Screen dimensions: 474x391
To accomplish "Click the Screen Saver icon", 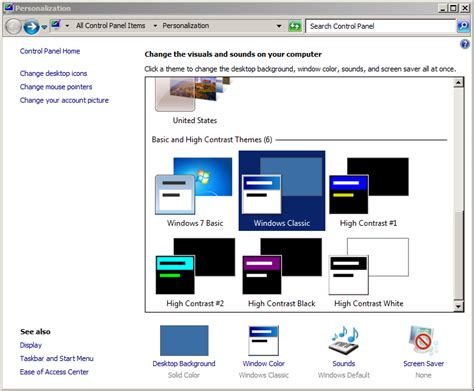I will (x=423, y=340).
